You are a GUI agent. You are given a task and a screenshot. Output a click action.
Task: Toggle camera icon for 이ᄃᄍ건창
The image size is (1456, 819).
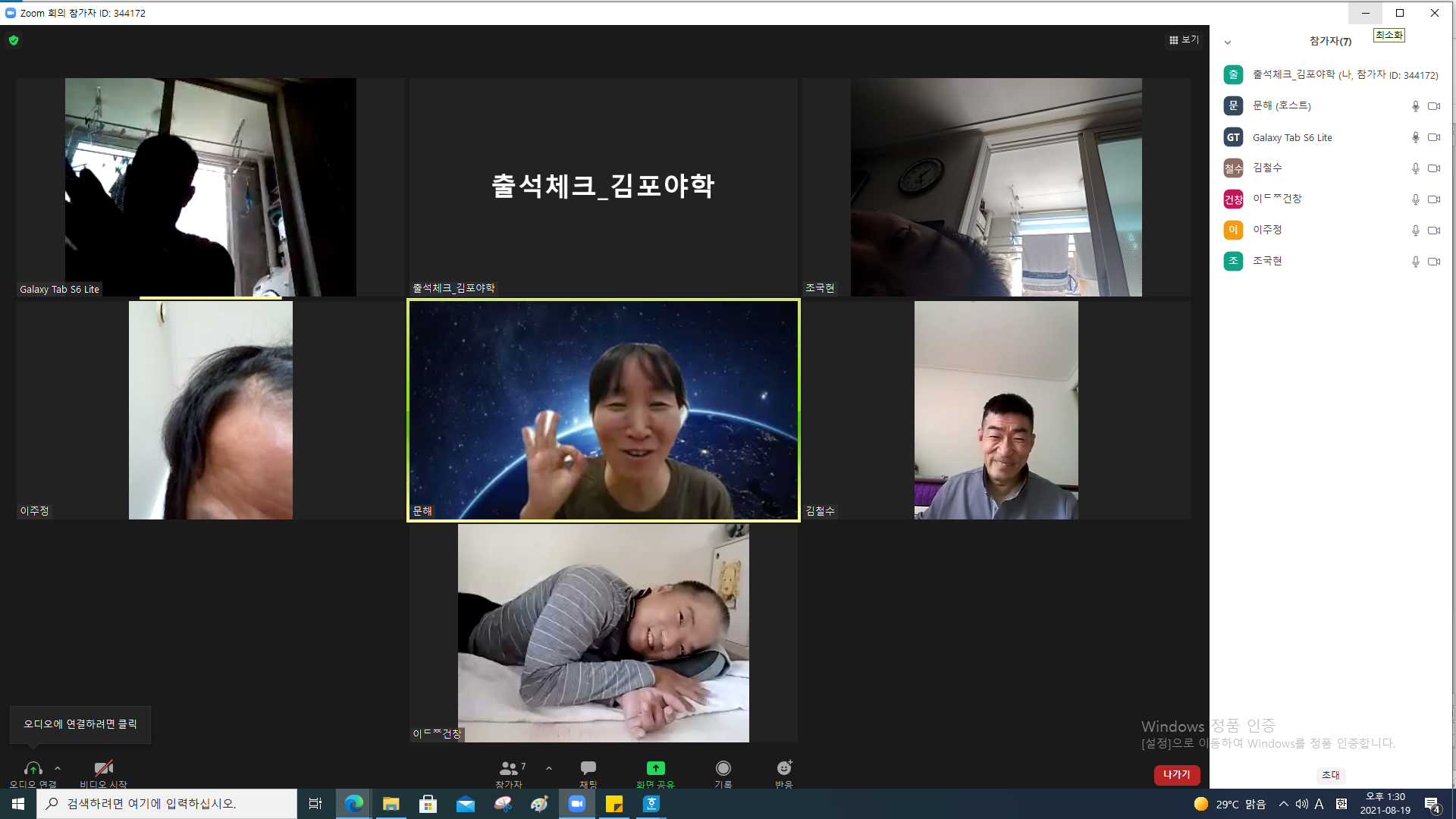pyautogui.click(x=1434, y=199)
